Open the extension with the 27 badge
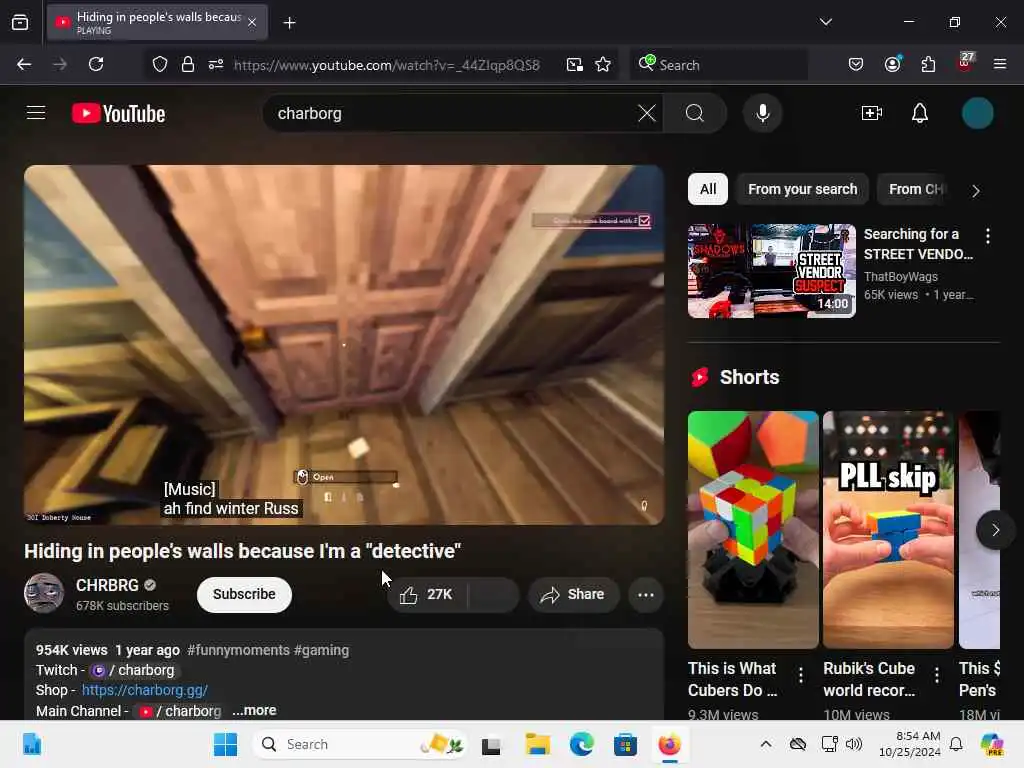This screenshot has height=768, width=1024. [965, 63]
